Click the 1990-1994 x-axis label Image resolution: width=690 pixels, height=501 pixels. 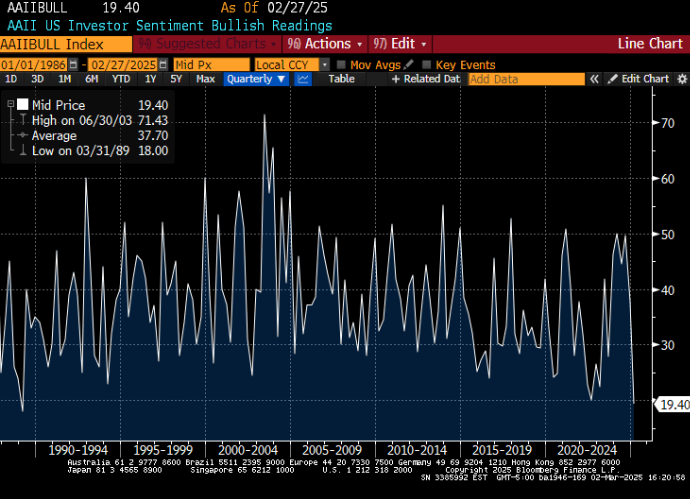(x=78, y=450)
